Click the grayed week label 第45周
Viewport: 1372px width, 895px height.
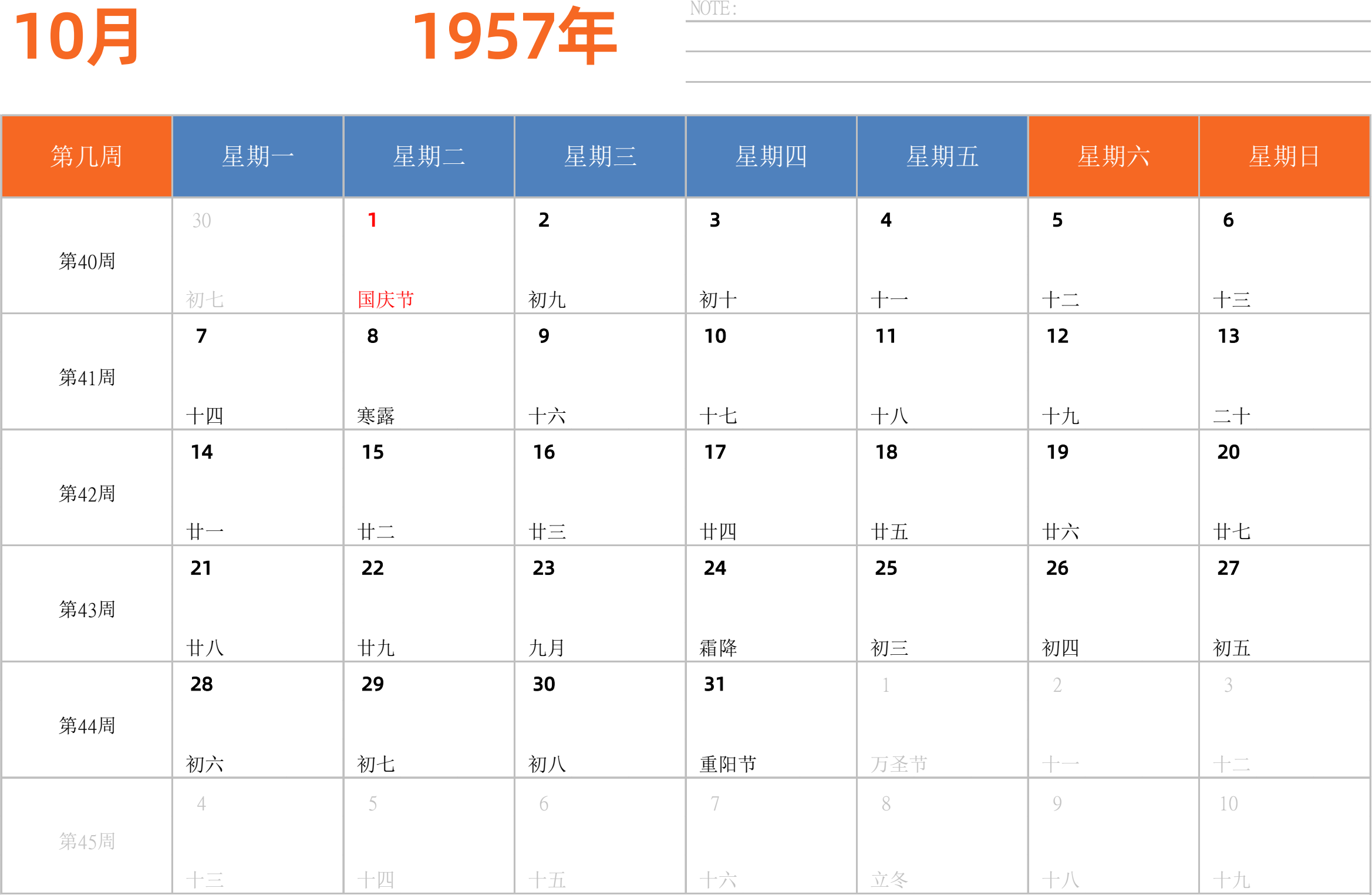tap(86, 842)
